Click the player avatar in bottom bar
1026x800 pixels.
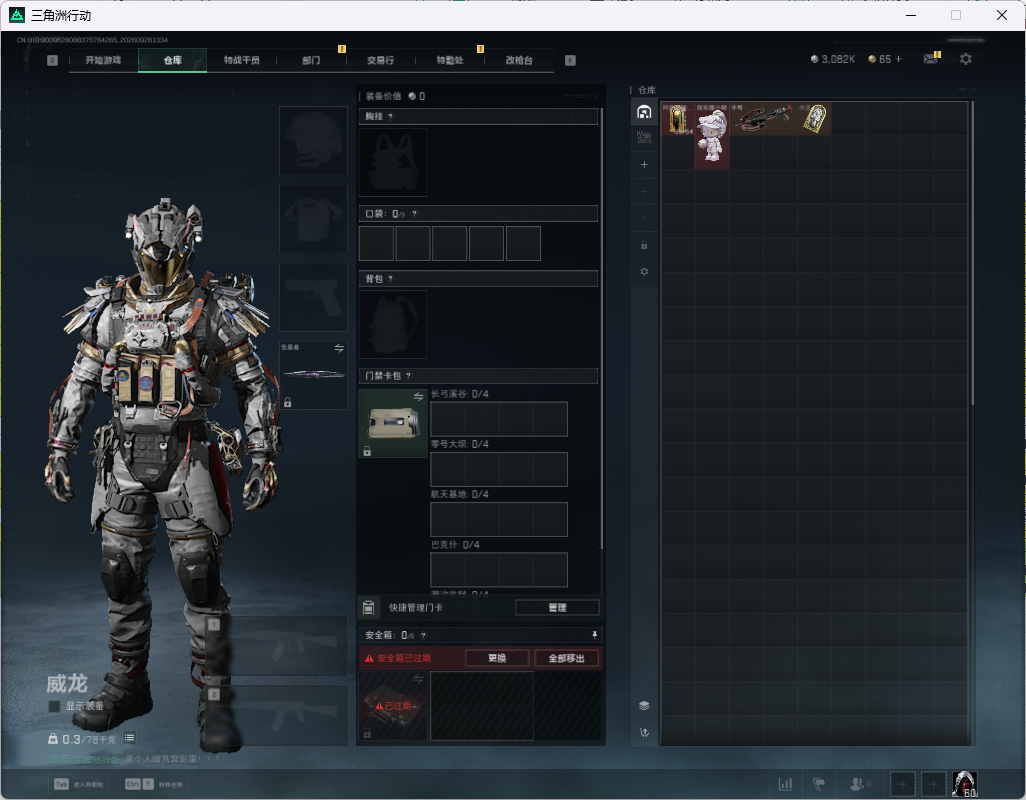964,784
